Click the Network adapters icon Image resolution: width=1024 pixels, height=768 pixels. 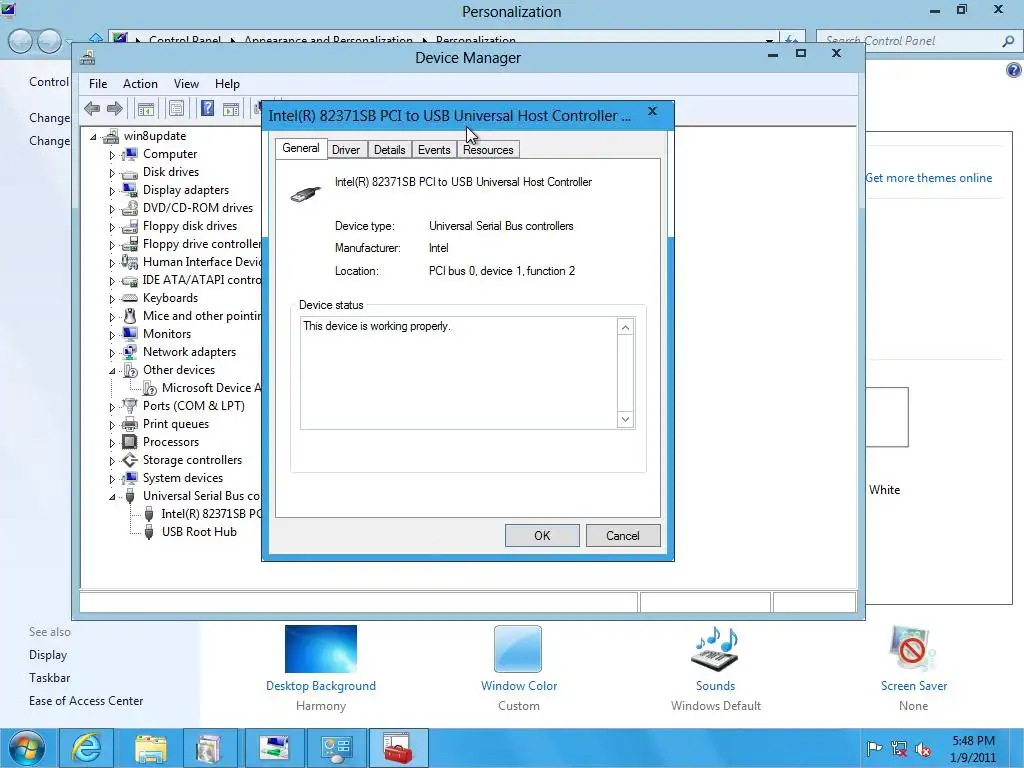point(130,352)
